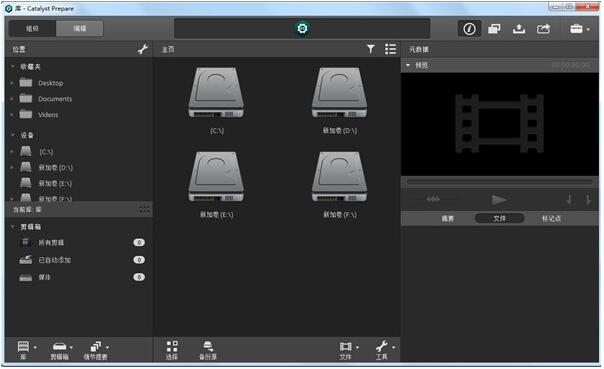The height and width of the screenshot is (369, 604).
Task: Click the grip dots on current library bar
Action: (x=144, y=210)
